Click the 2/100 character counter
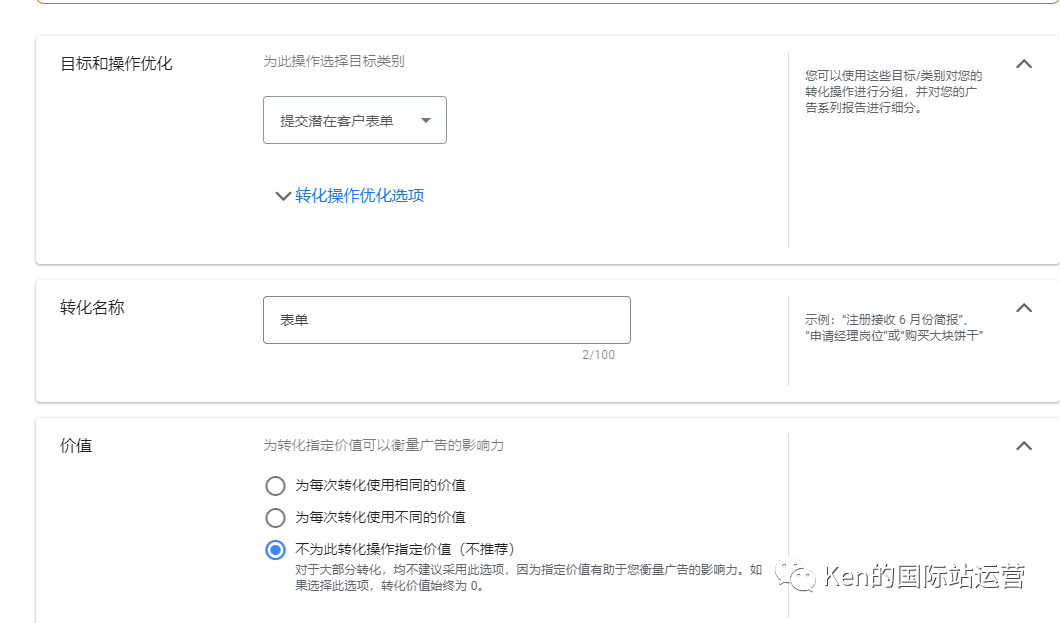The height and width of the screenshot is (623, 1060). pos(598,355)
